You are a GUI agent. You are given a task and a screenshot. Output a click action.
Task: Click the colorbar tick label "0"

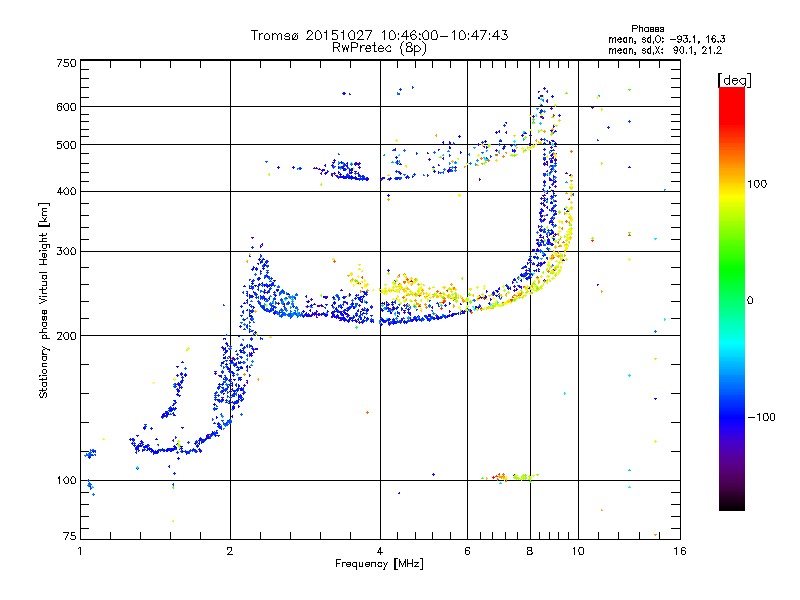pyautogui.click(x=749, y=301)
